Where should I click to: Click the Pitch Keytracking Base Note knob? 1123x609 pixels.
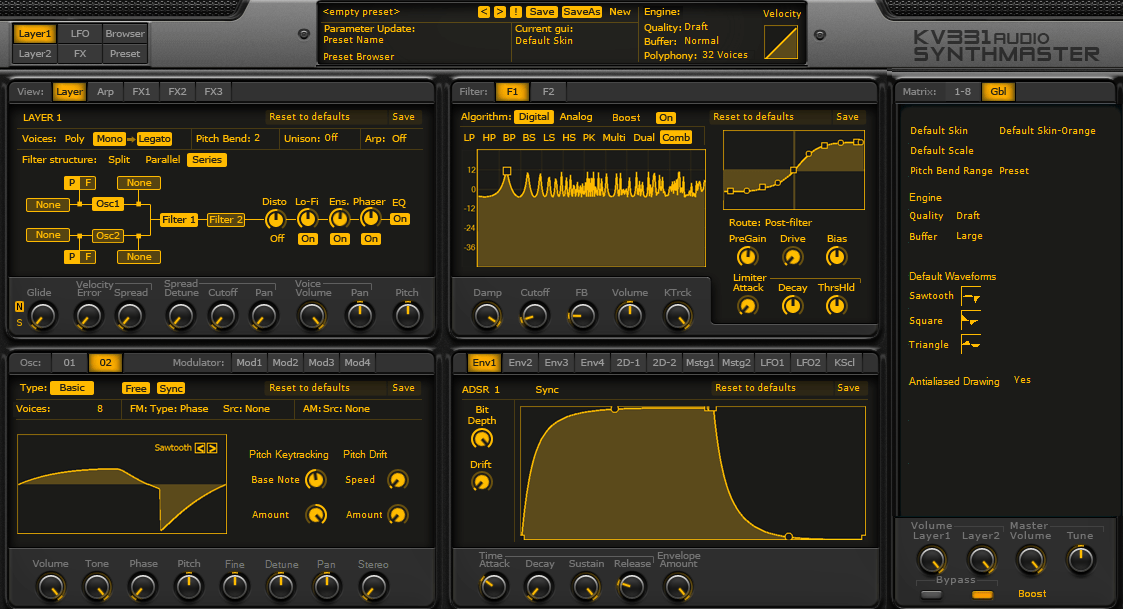[x=315, y=479]
